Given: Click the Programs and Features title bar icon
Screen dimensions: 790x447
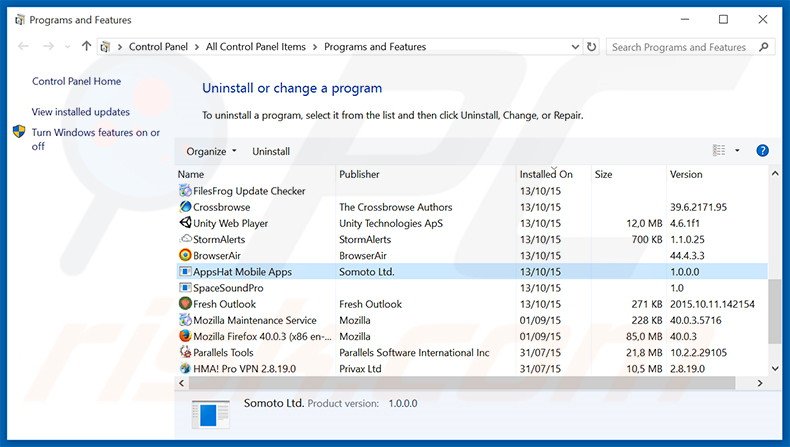Looking at the screenshot, I should (20, 20).
